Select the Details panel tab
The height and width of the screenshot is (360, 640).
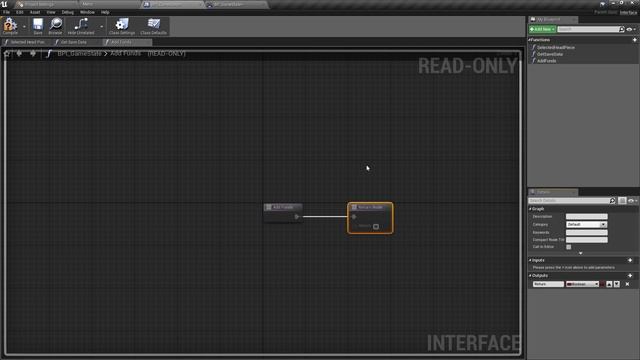552,192
